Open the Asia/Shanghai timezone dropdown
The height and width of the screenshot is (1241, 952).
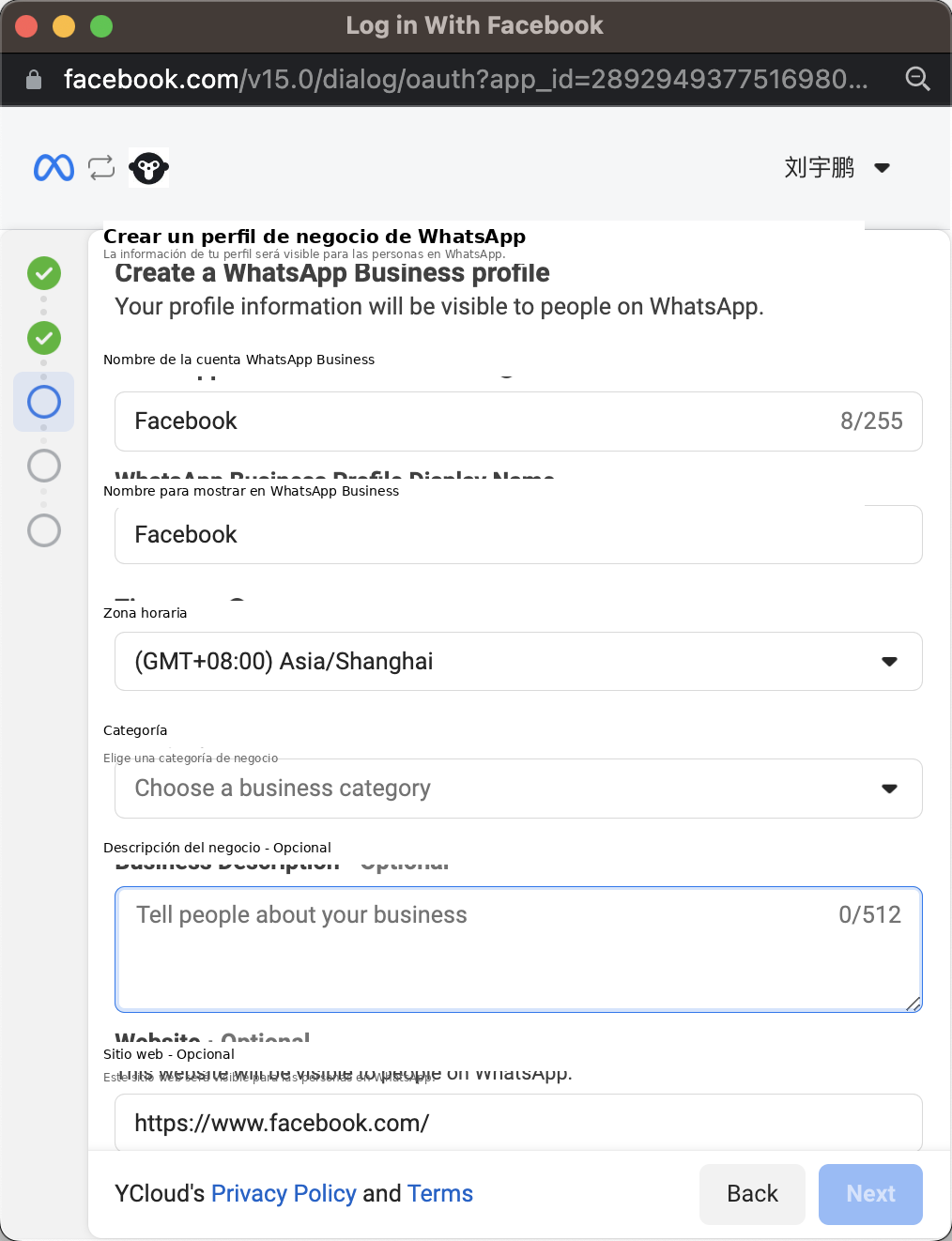point(518,662)
